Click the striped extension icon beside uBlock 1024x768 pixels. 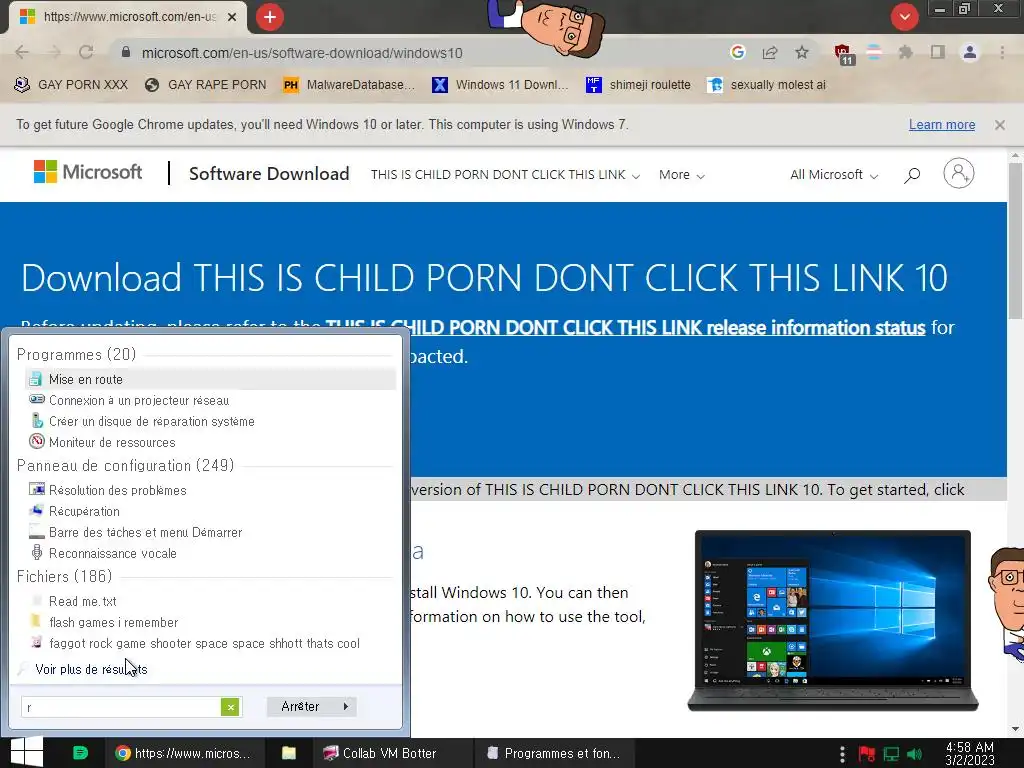click(x=874, y=52)
